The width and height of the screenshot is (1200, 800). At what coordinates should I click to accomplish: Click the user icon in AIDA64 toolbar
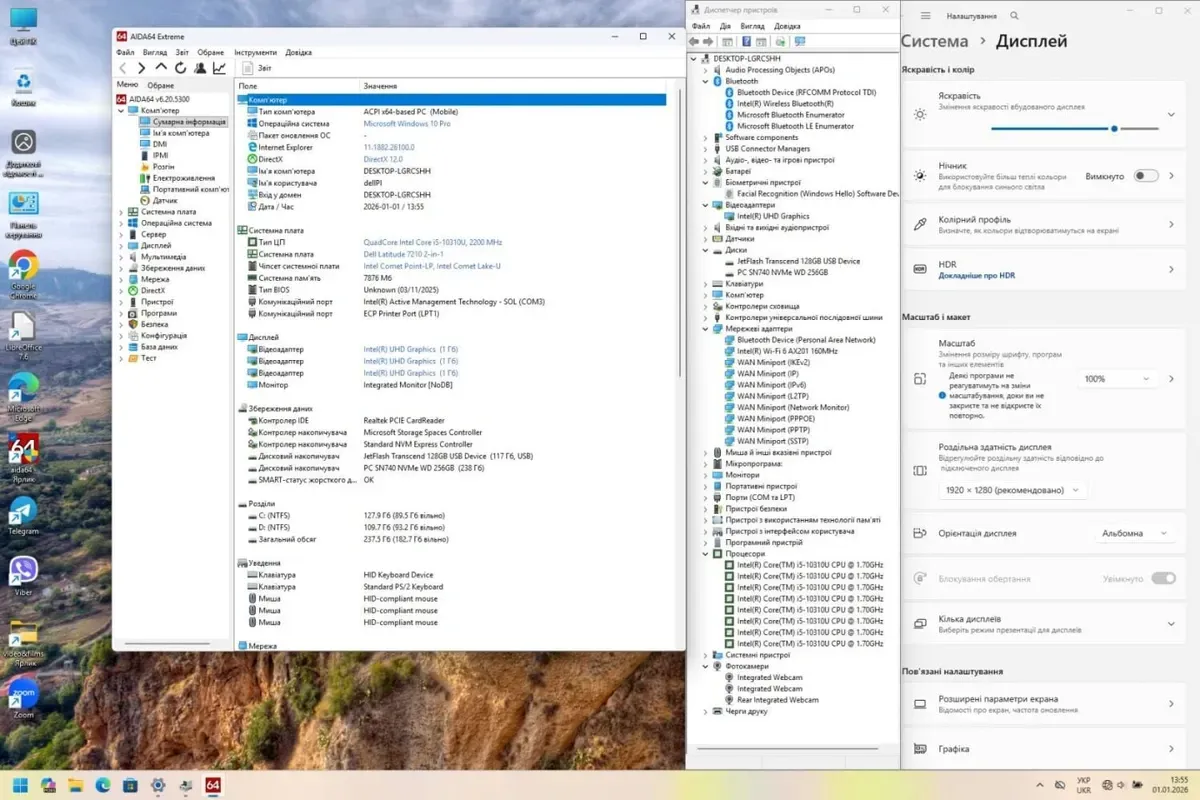point(200,68)
